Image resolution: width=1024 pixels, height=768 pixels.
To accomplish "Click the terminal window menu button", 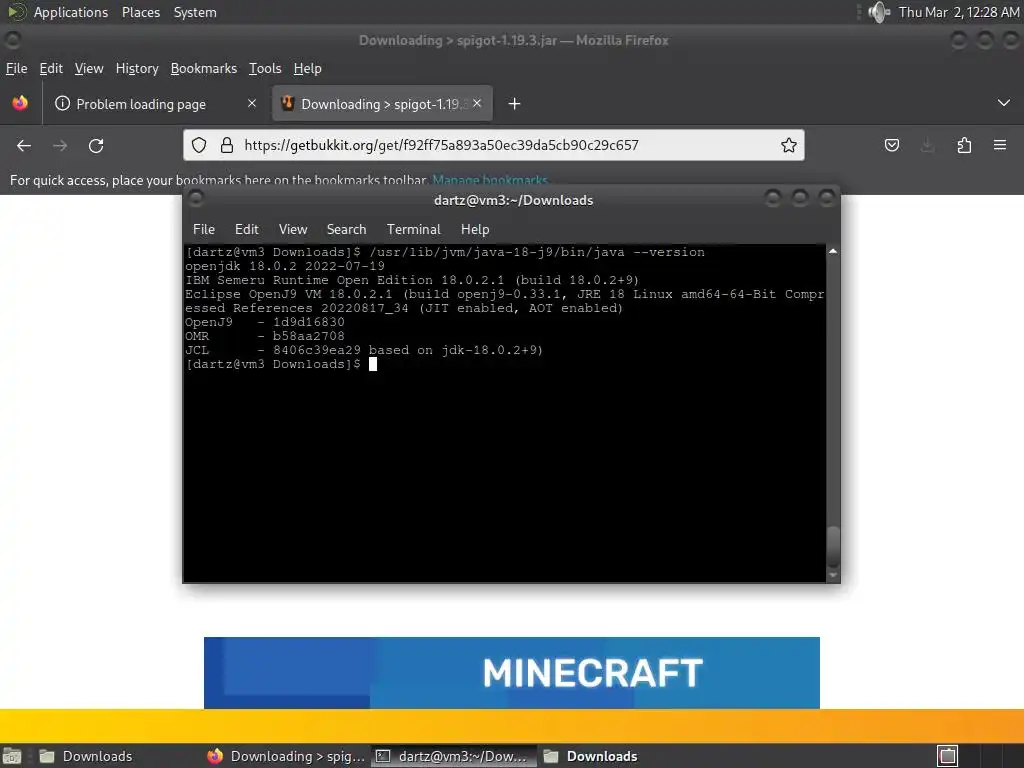I will (x=196, y=198).
